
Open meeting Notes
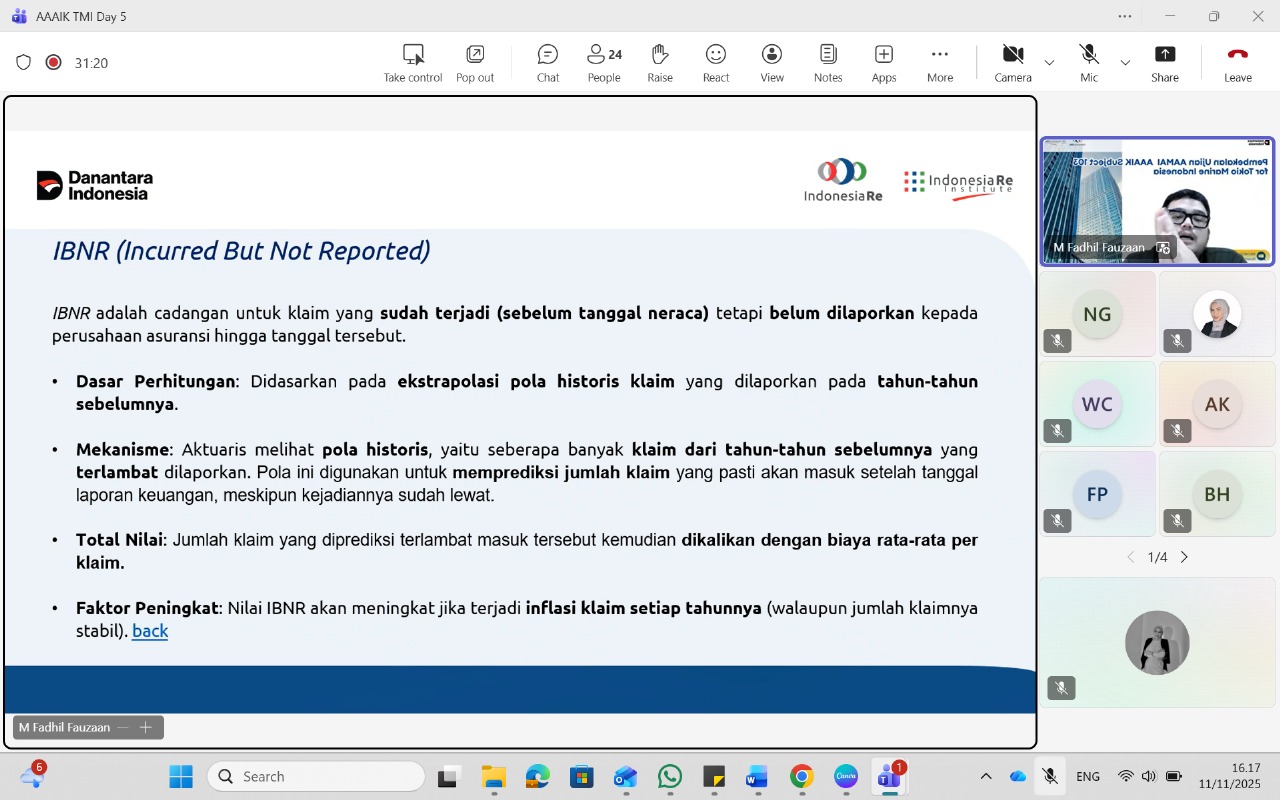(x=828, y=62)
